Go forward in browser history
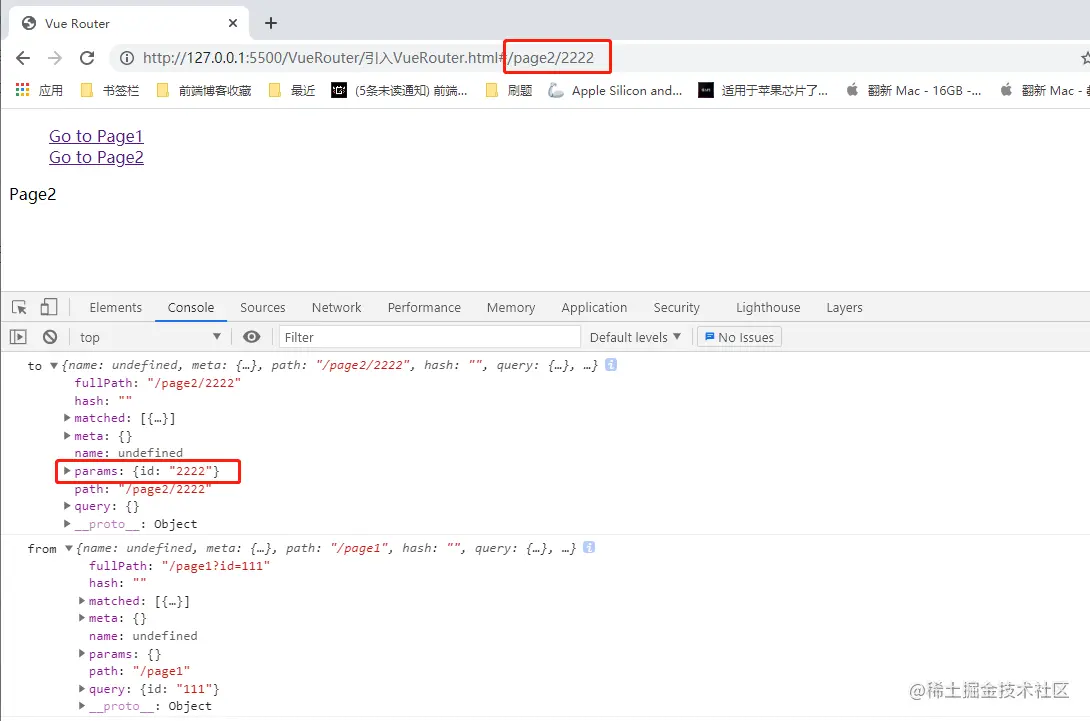The height and width of the screenshot is (721, 1090). pyautogui.click(x=55, y=58)
